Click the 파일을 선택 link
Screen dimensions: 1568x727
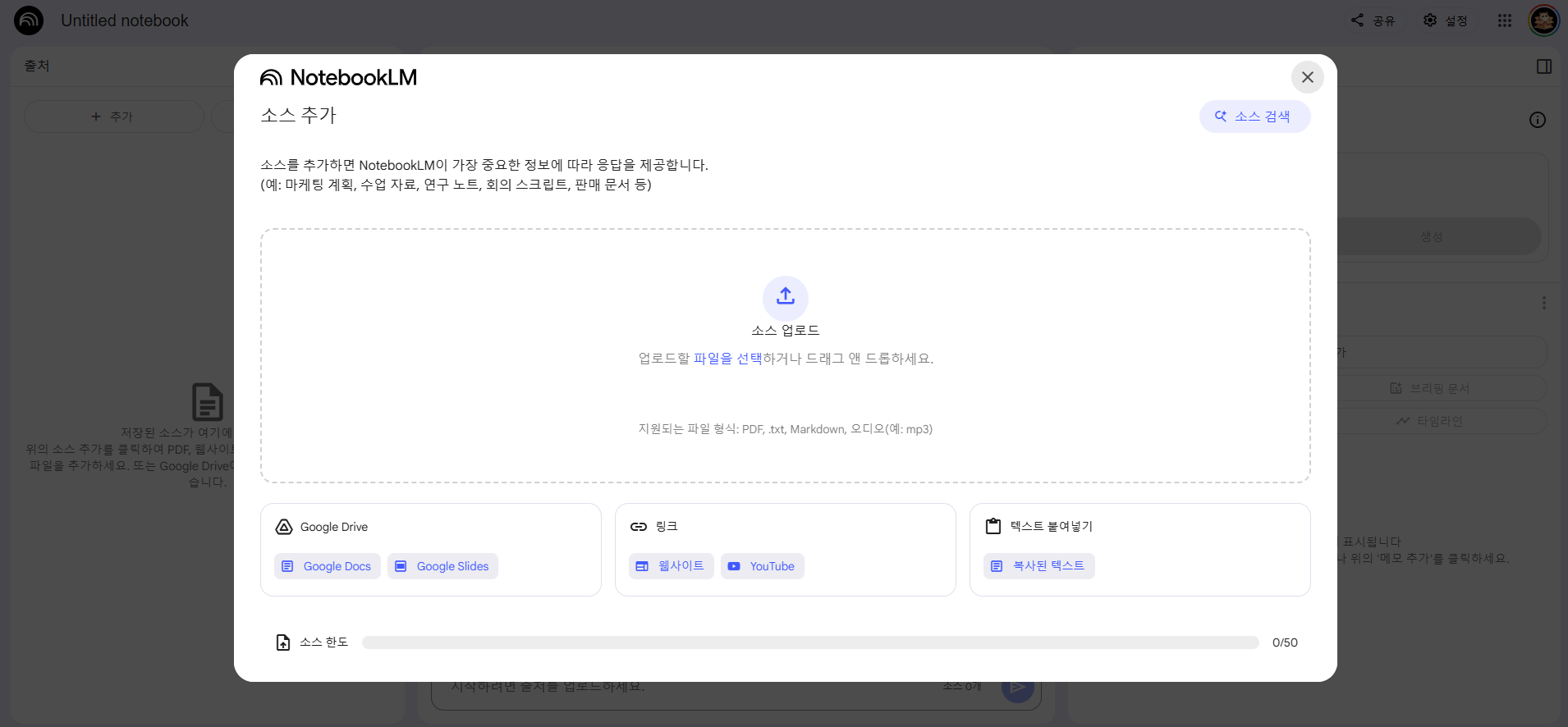pos(727,359)
